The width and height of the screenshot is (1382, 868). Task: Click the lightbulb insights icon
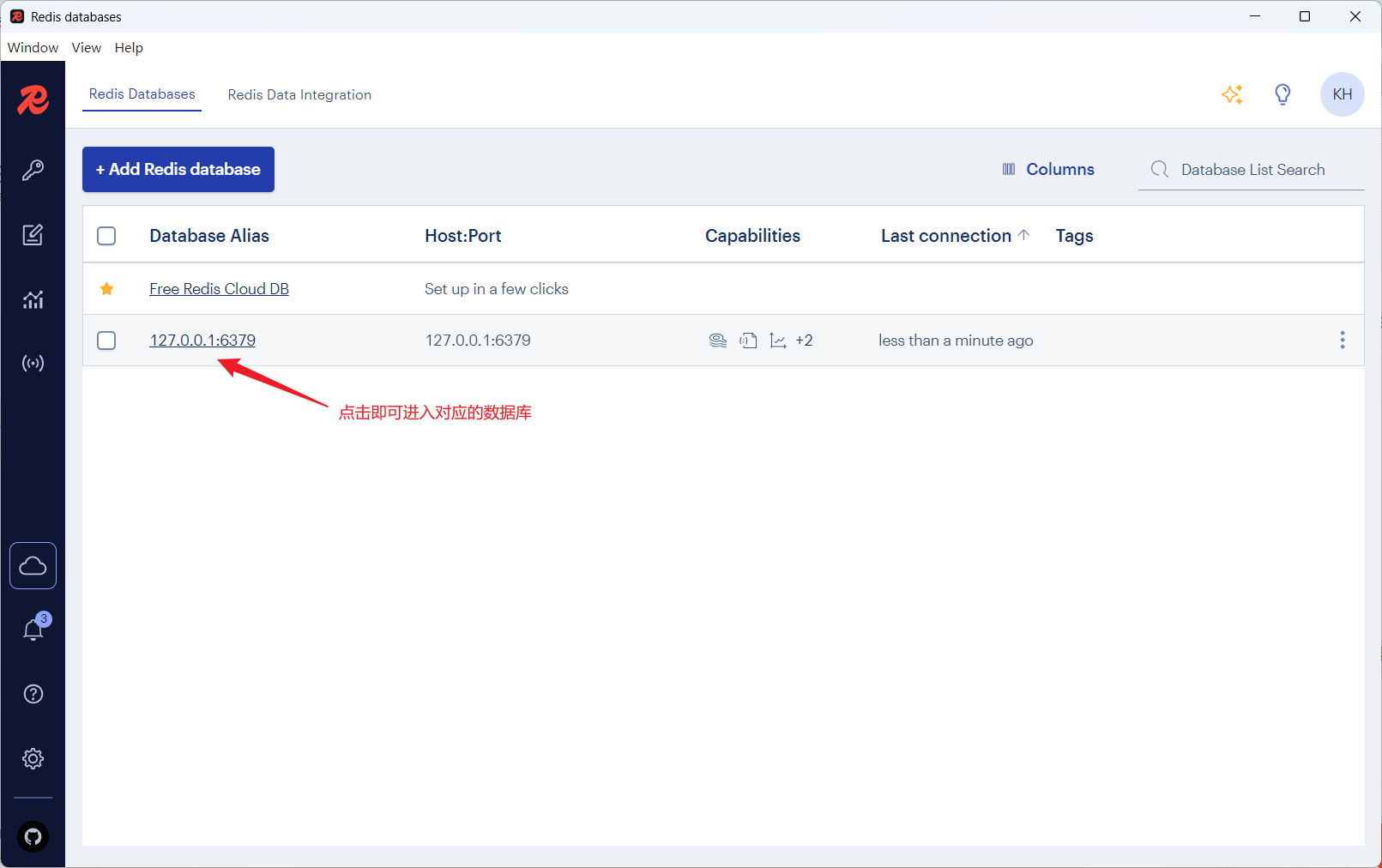[1282, 94]
